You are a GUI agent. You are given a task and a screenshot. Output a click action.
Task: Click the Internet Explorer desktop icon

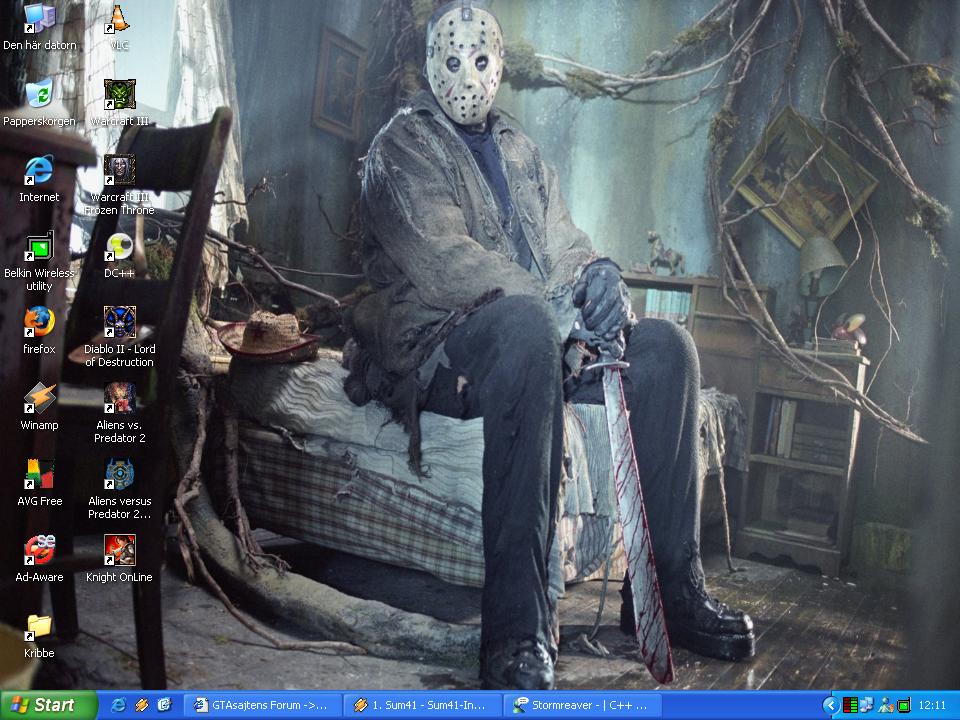tap(40, 179)
